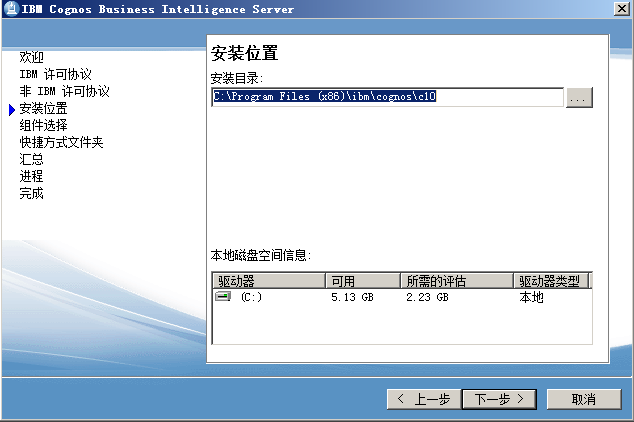Click the 安装位置 page heading
This screenshot has width=634, height=422.
point(244,53)
